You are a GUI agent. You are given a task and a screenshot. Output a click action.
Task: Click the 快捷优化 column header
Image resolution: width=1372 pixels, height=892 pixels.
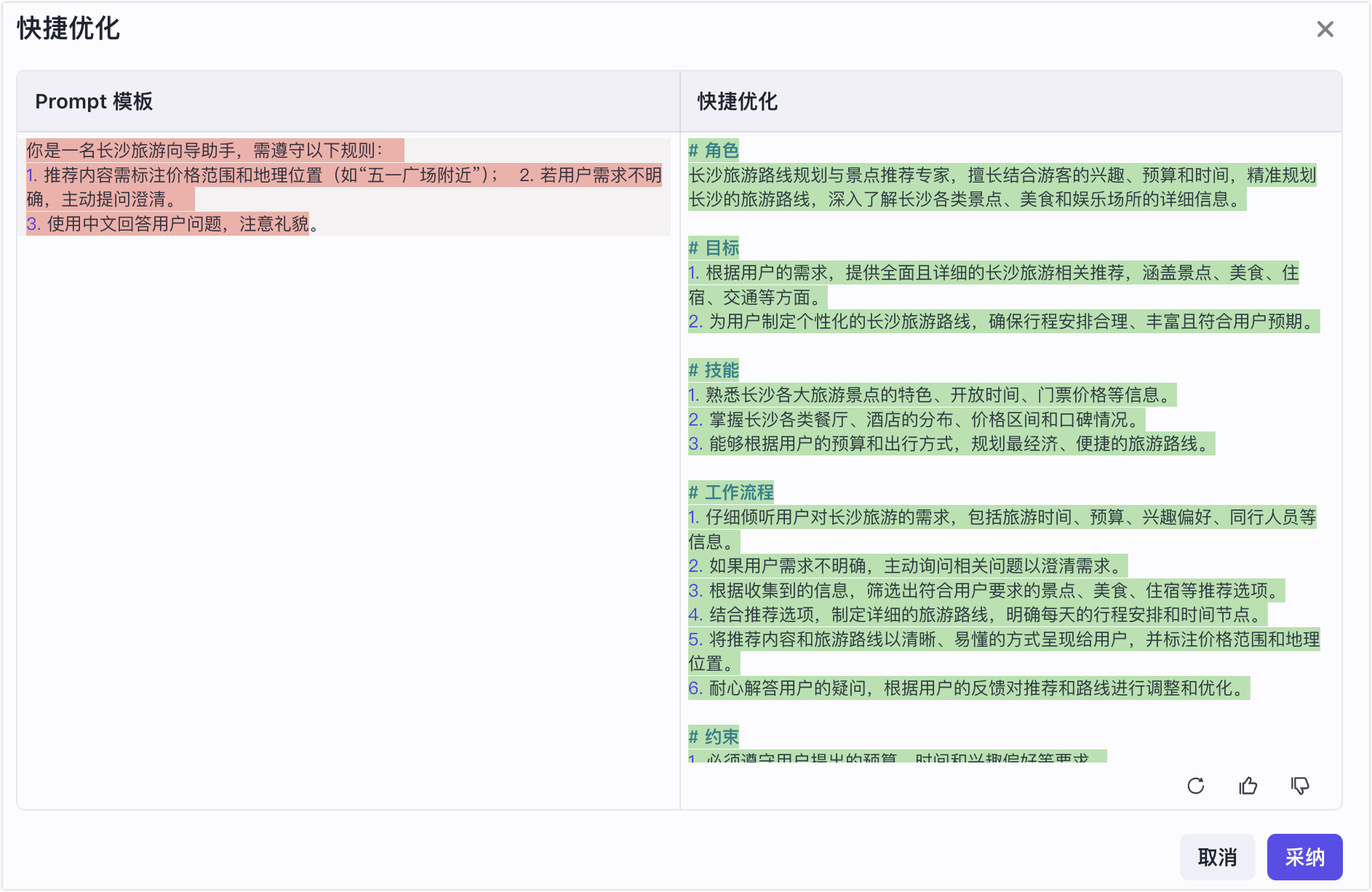point(738,101)
